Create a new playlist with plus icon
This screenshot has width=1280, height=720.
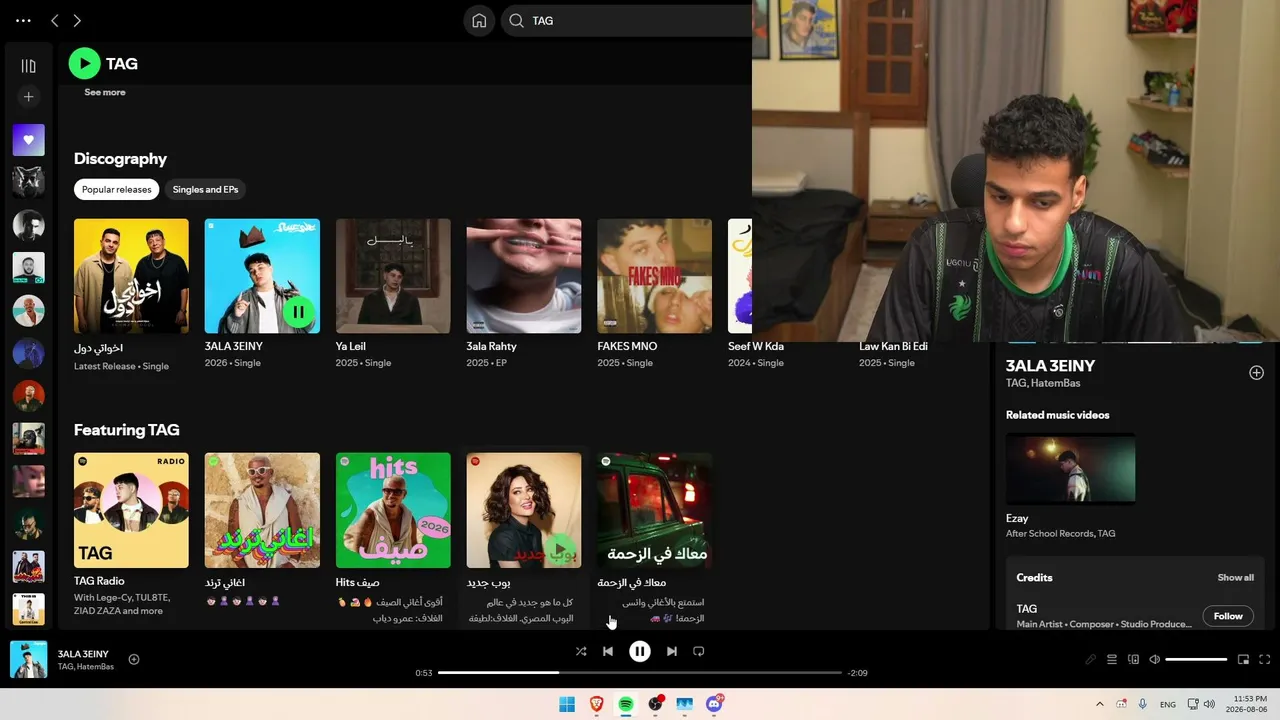(28, 97)
